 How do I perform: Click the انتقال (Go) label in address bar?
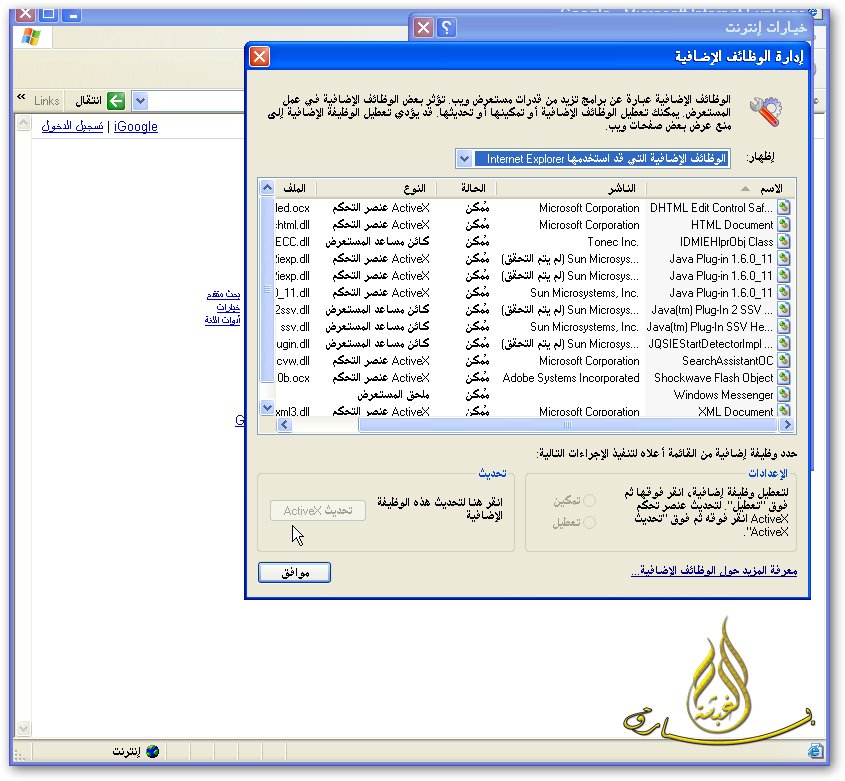[88, 101]
